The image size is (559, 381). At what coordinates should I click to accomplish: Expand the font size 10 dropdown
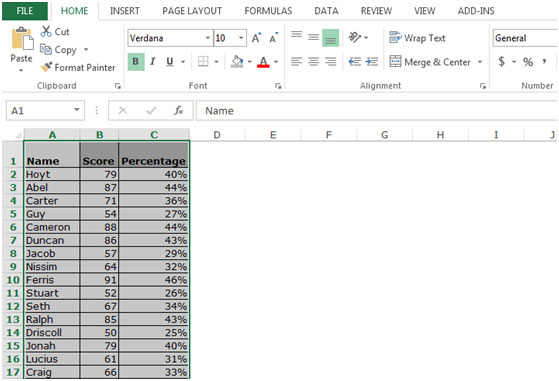(241, 38)
